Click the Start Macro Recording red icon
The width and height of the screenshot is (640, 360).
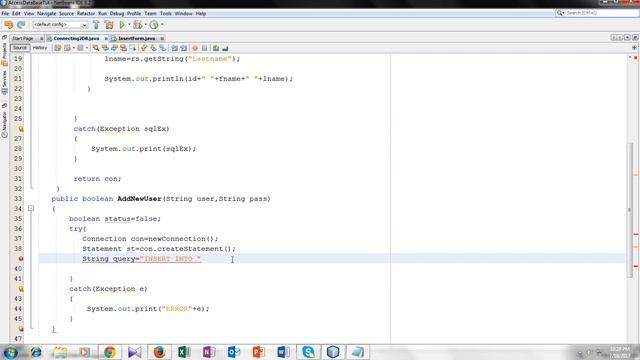195,48
